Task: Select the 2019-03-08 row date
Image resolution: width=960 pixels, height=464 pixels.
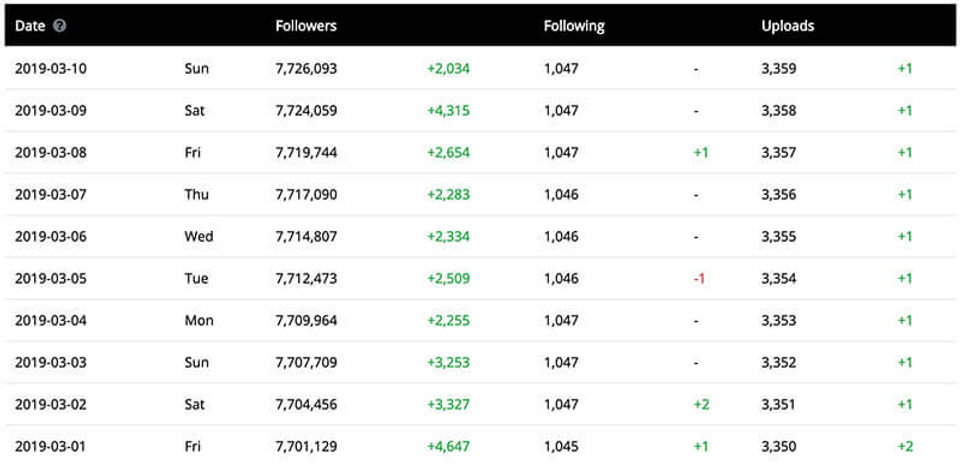Action: 51,153
